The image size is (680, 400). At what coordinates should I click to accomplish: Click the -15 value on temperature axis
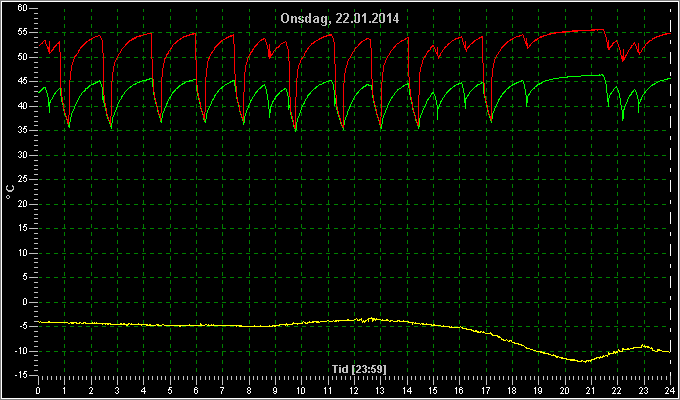[20, 375]
